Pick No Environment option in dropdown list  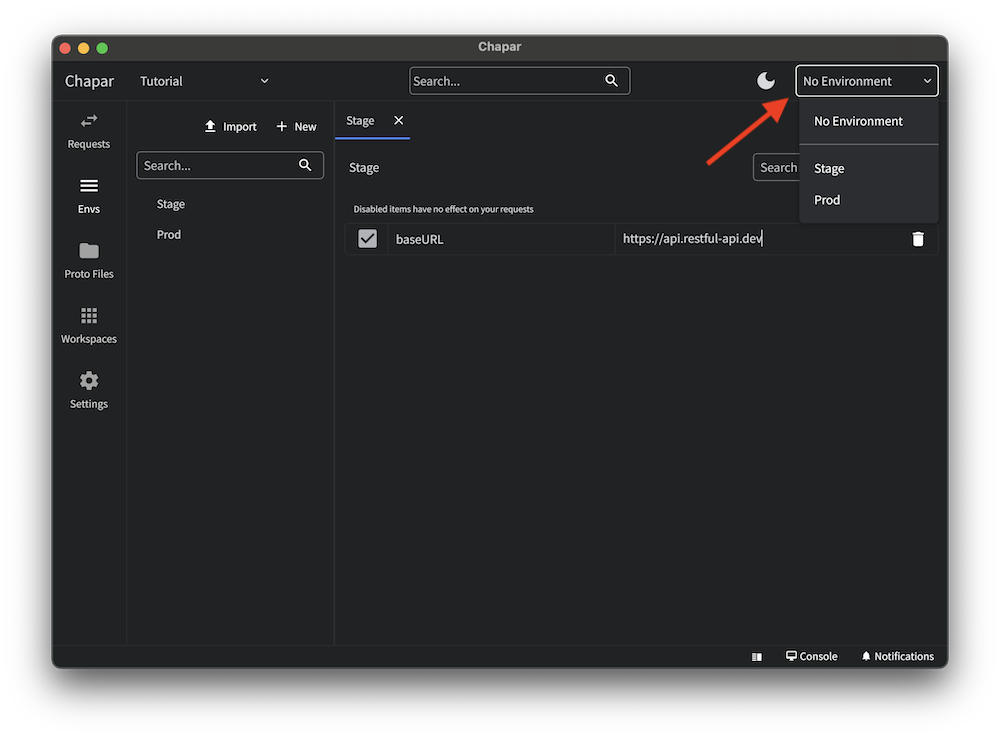[858, 121]
